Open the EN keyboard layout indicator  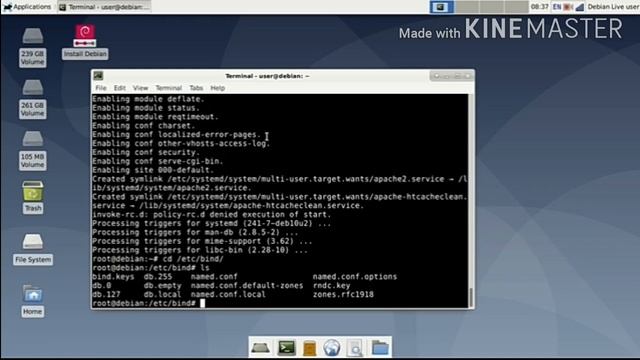(557, 7)
